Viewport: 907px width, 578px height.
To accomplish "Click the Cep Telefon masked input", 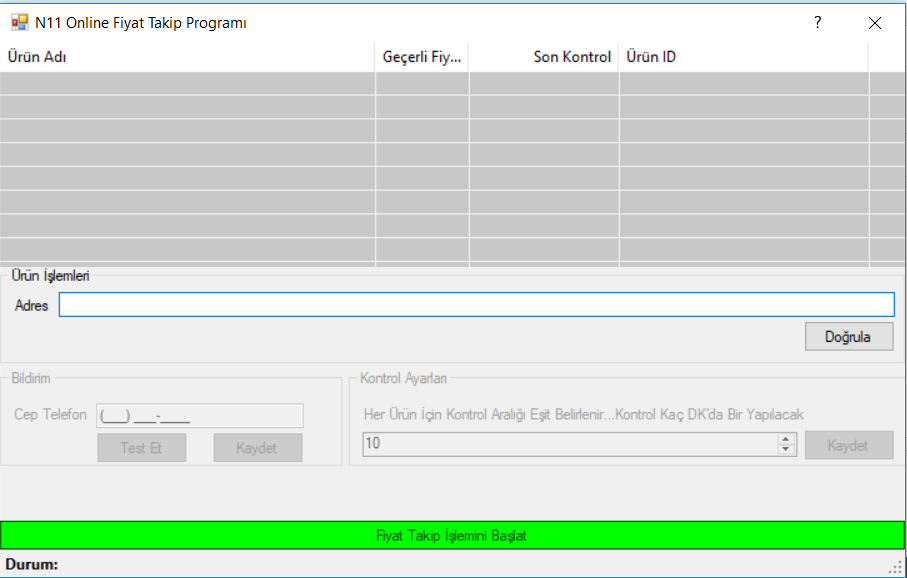I will click(x=200, y=415).
